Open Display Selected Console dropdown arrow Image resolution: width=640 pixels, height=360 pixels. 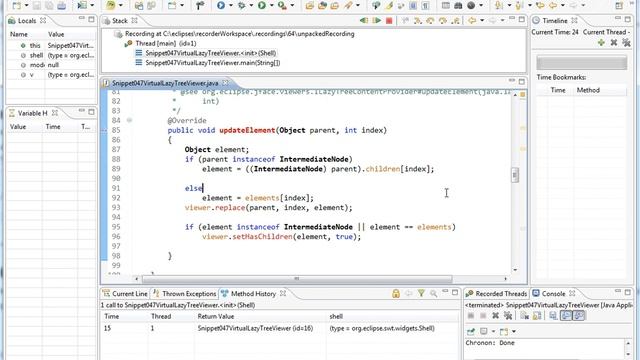click(493, 331)
